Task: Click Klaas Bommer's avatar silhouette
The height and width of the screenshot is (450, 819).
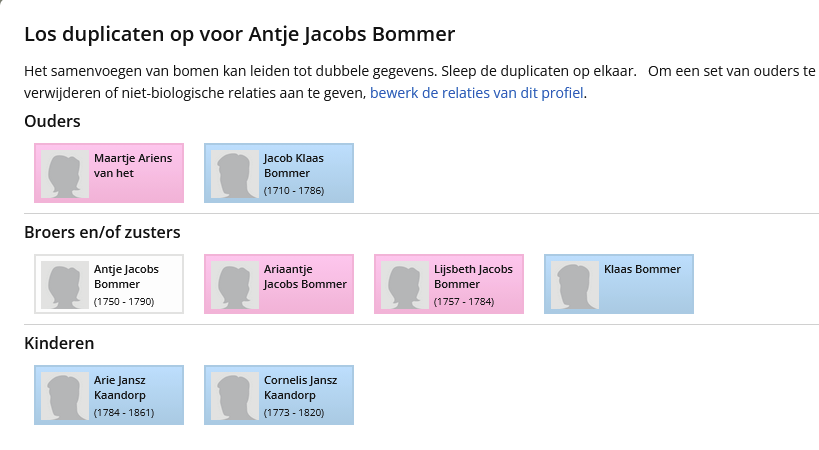Action: coord(575,285)
